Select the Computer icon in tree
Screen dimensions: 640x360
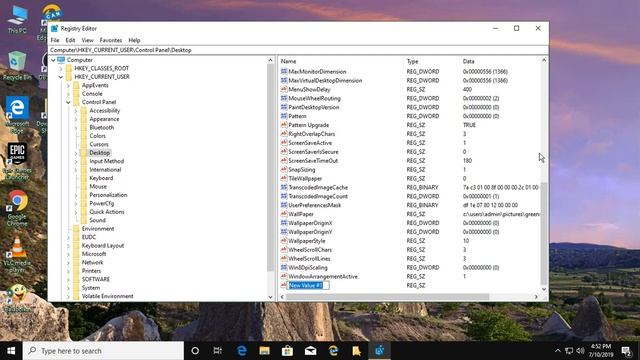[61, 60]
